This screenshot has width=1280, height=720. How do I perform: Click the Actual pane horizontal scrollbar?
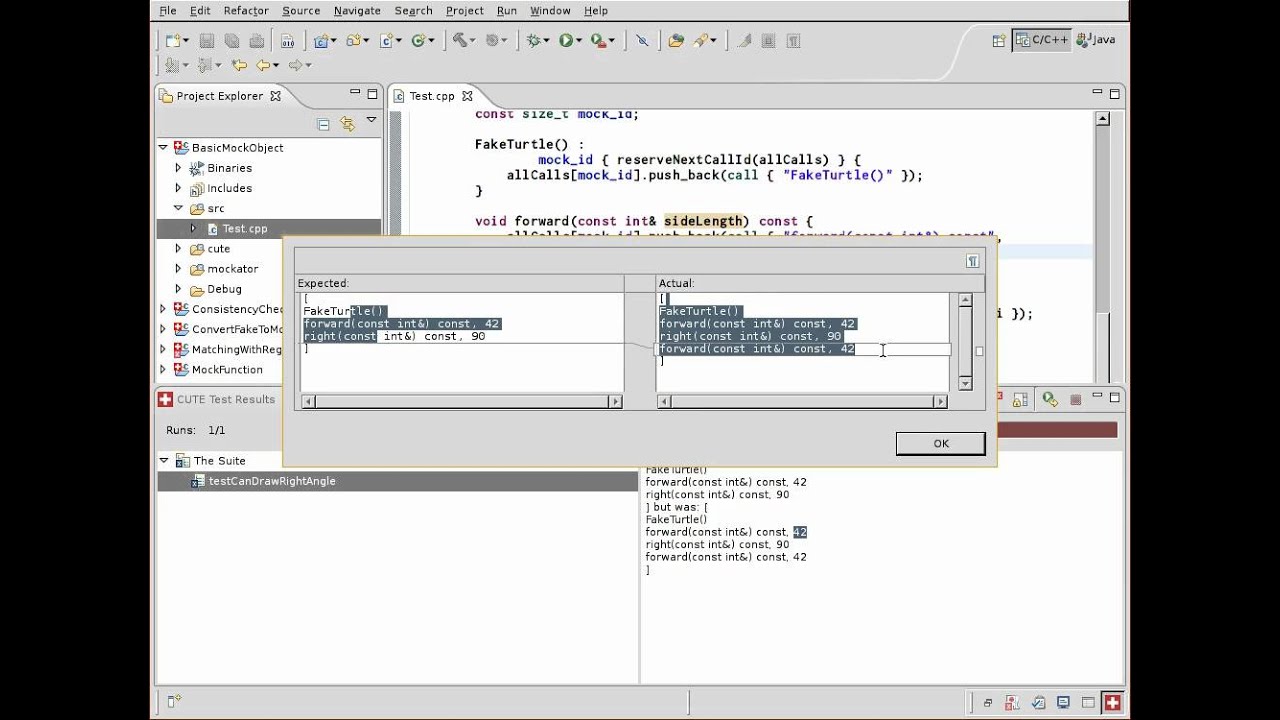802,401
